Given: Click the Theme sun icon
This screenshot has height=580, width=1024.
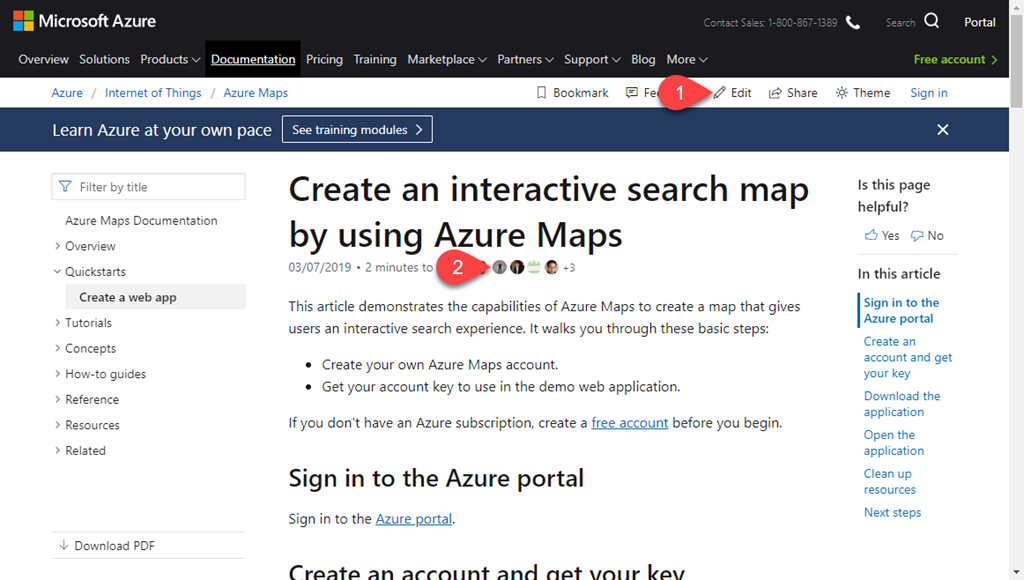Looking at the screenshot, I should coord(842,93).
